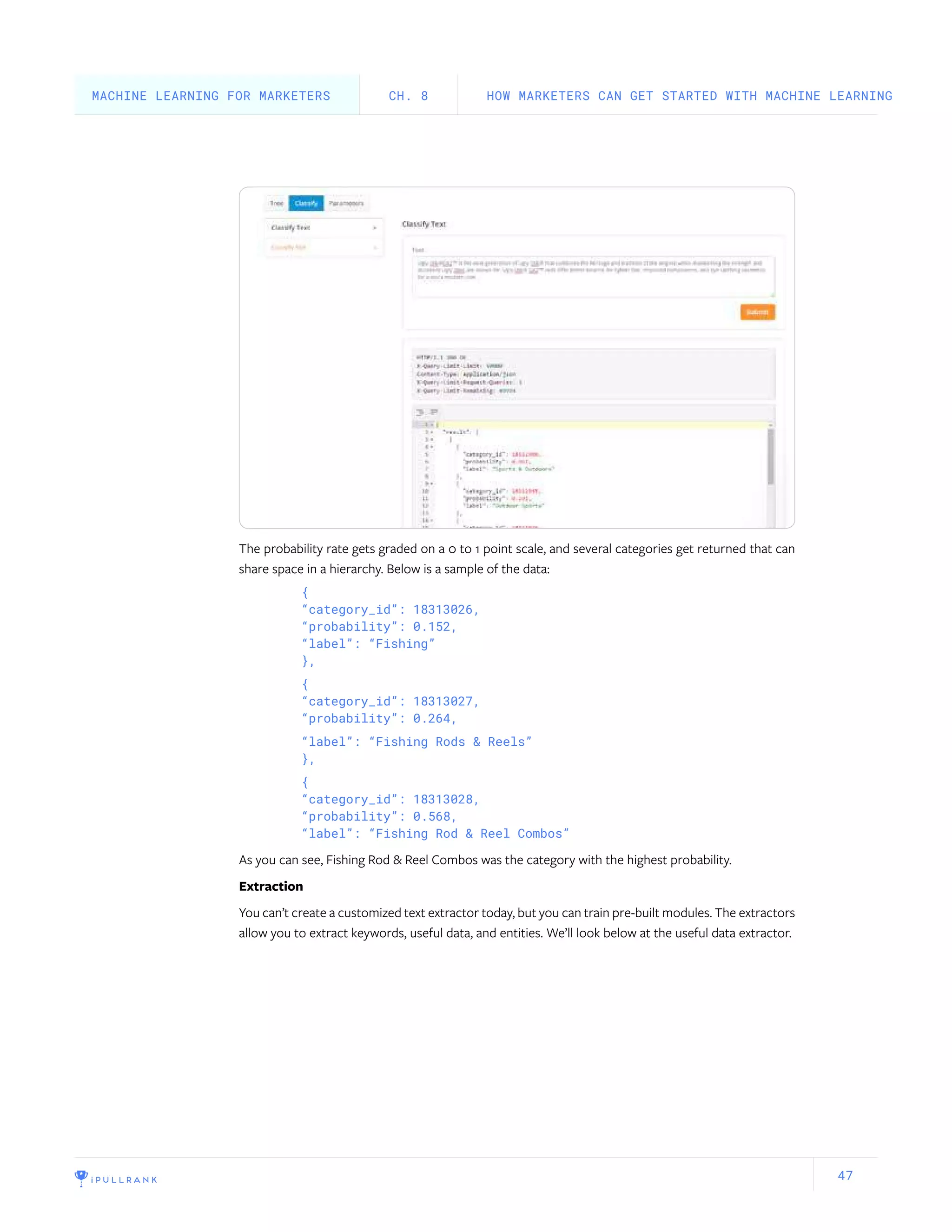952x1232 pixels.
Task: Collapse the Outdoor Sports object fold arrow
Action: point(432,484)
